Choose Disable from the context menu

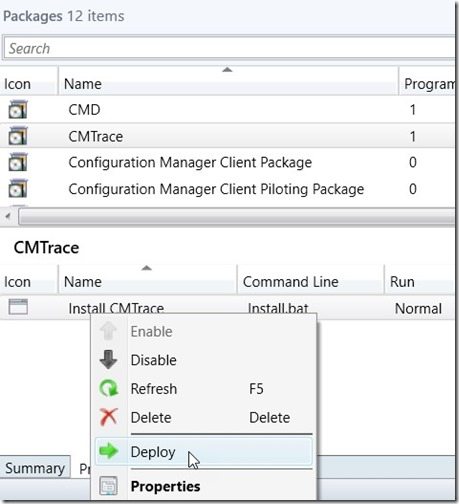pyautogui.click(x=203, y=360)
